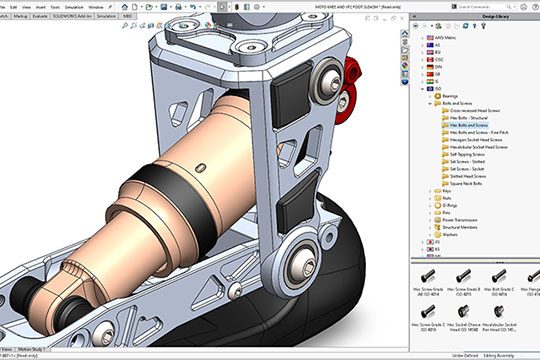Click the Add File Location icon in Design Library
The image size is (540, 360).
438,26
